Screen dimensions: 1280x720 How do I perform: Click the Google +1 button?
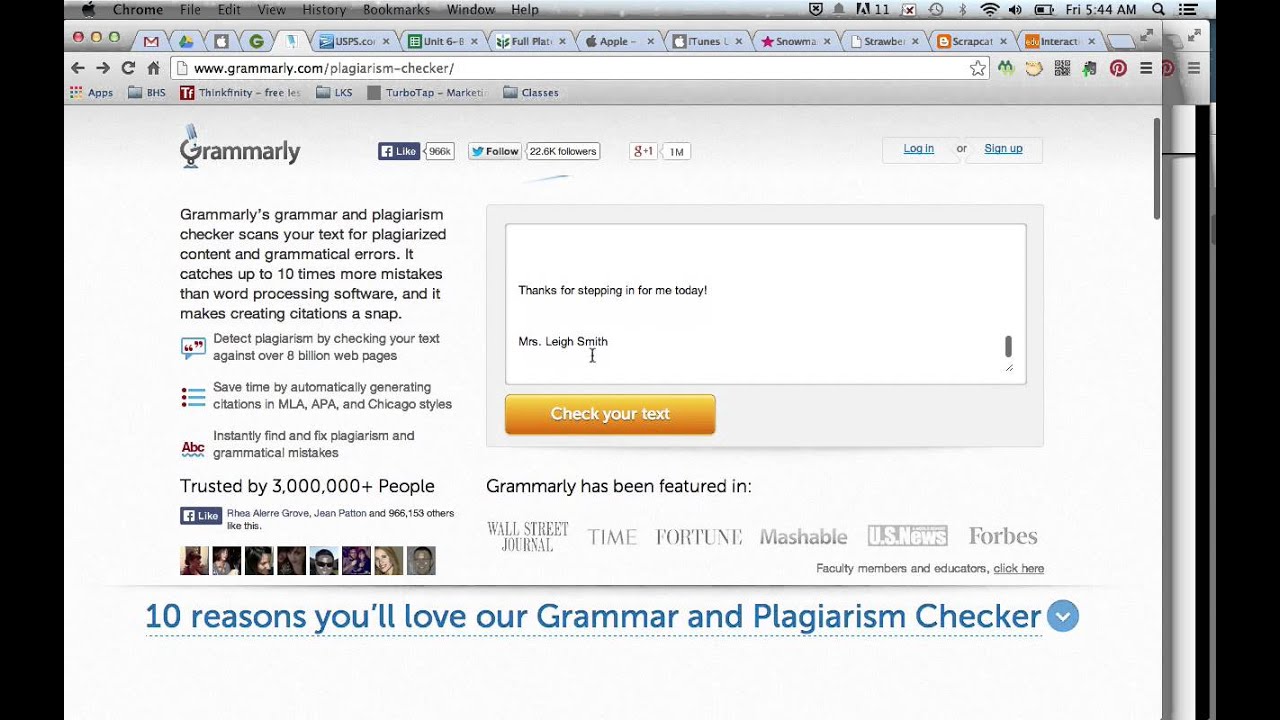(643, 151)
